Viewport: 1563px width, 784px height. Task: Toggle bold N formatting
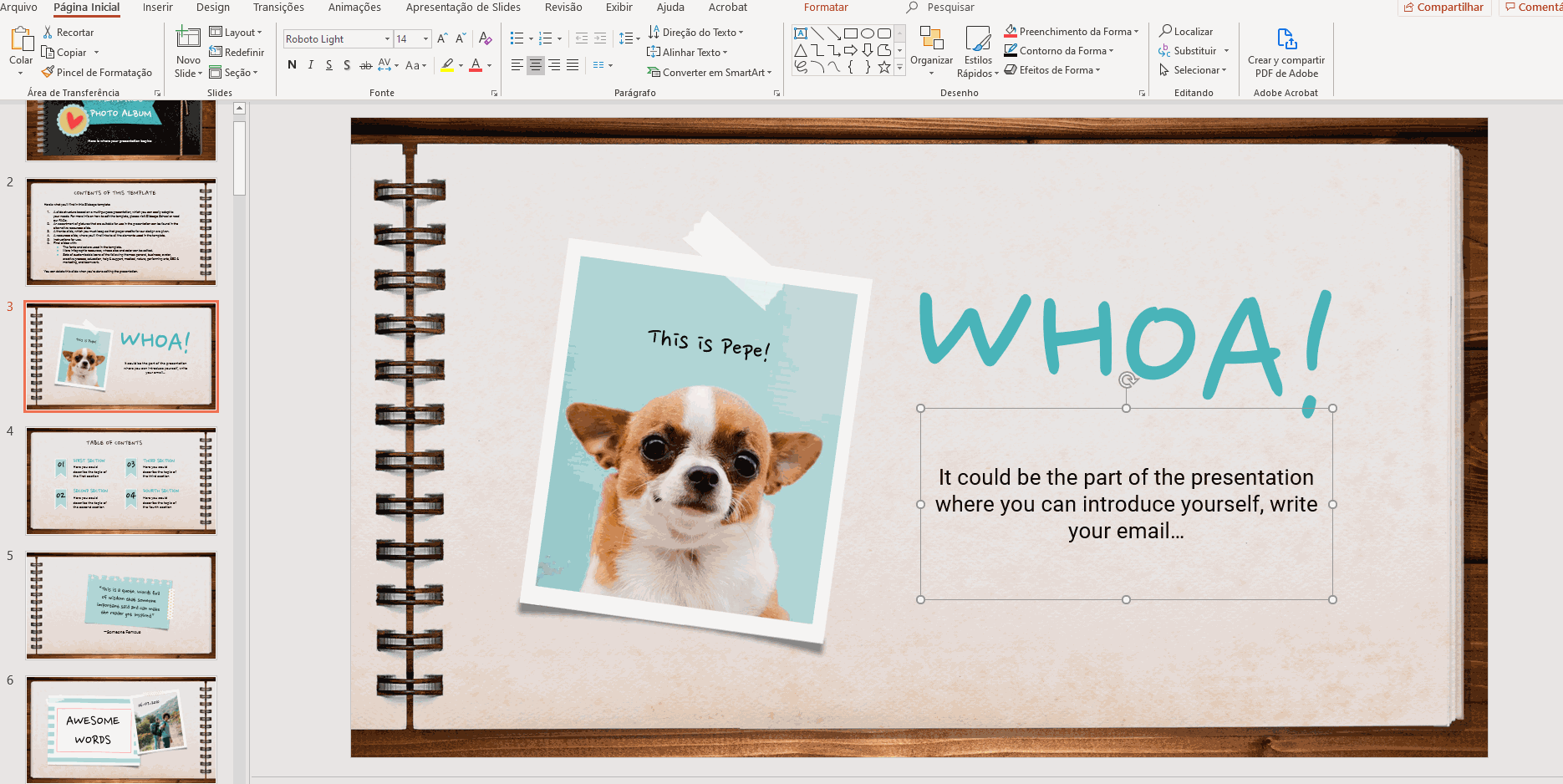point(292,64)
